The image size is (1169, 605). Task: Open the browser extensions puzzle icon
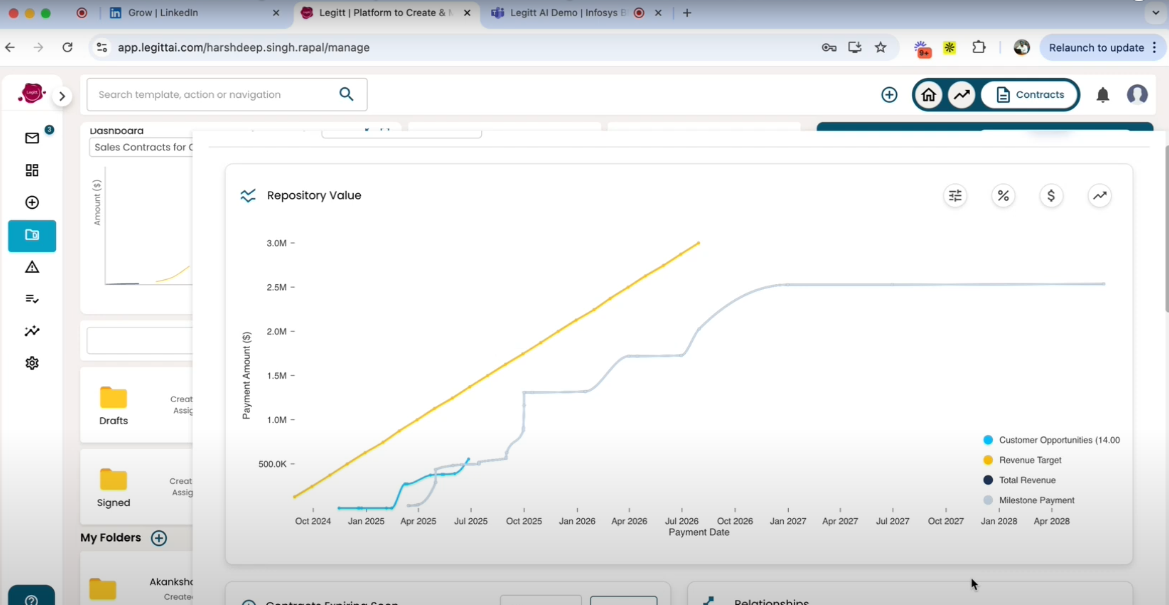(979, 47)
